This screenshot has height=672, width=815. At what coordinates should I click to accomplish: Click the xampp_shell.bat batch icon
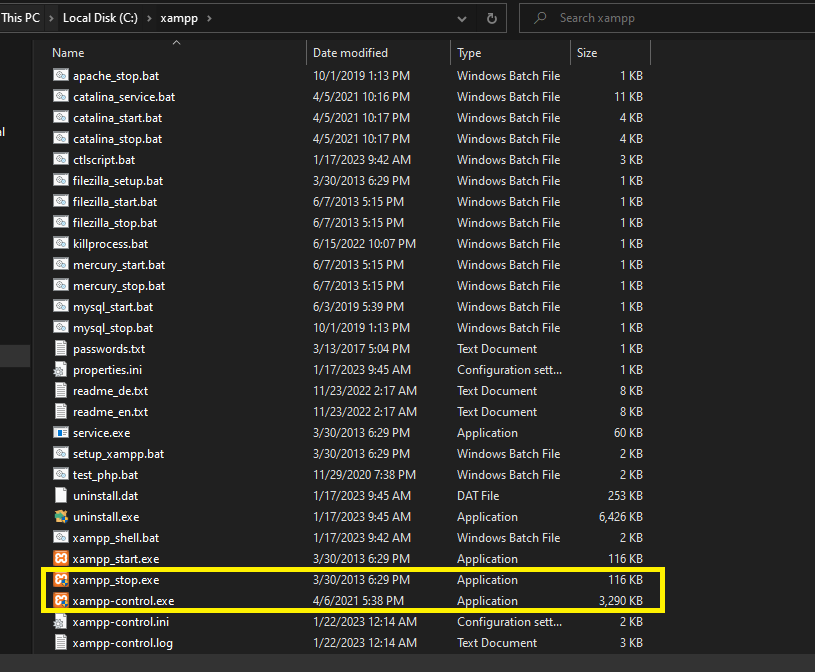[x=61, y=537]
